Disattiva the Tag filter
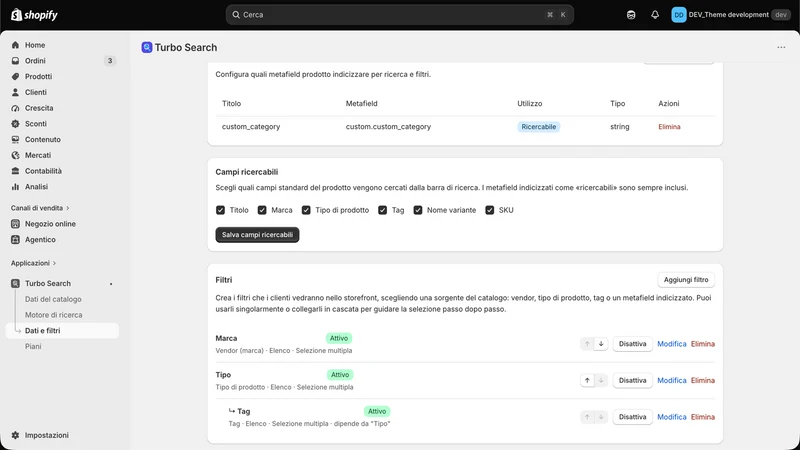The width and height of the screenshot is (800, 450). [632, 417]
